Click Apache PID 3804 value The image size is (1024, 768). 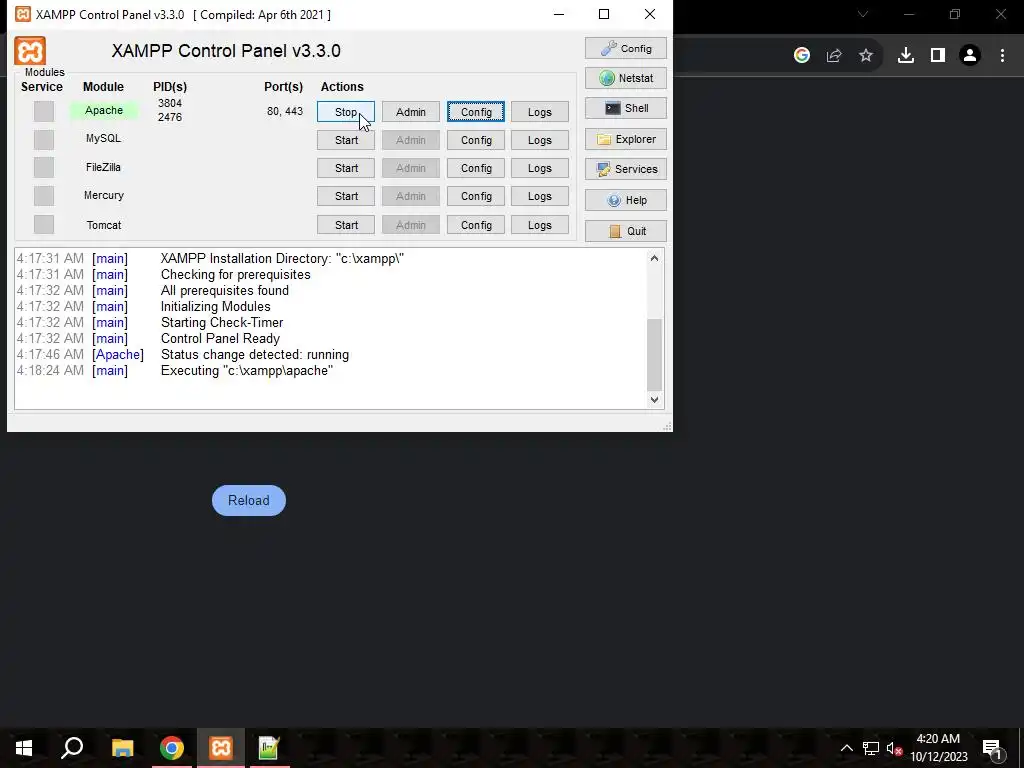coord(170,103)
